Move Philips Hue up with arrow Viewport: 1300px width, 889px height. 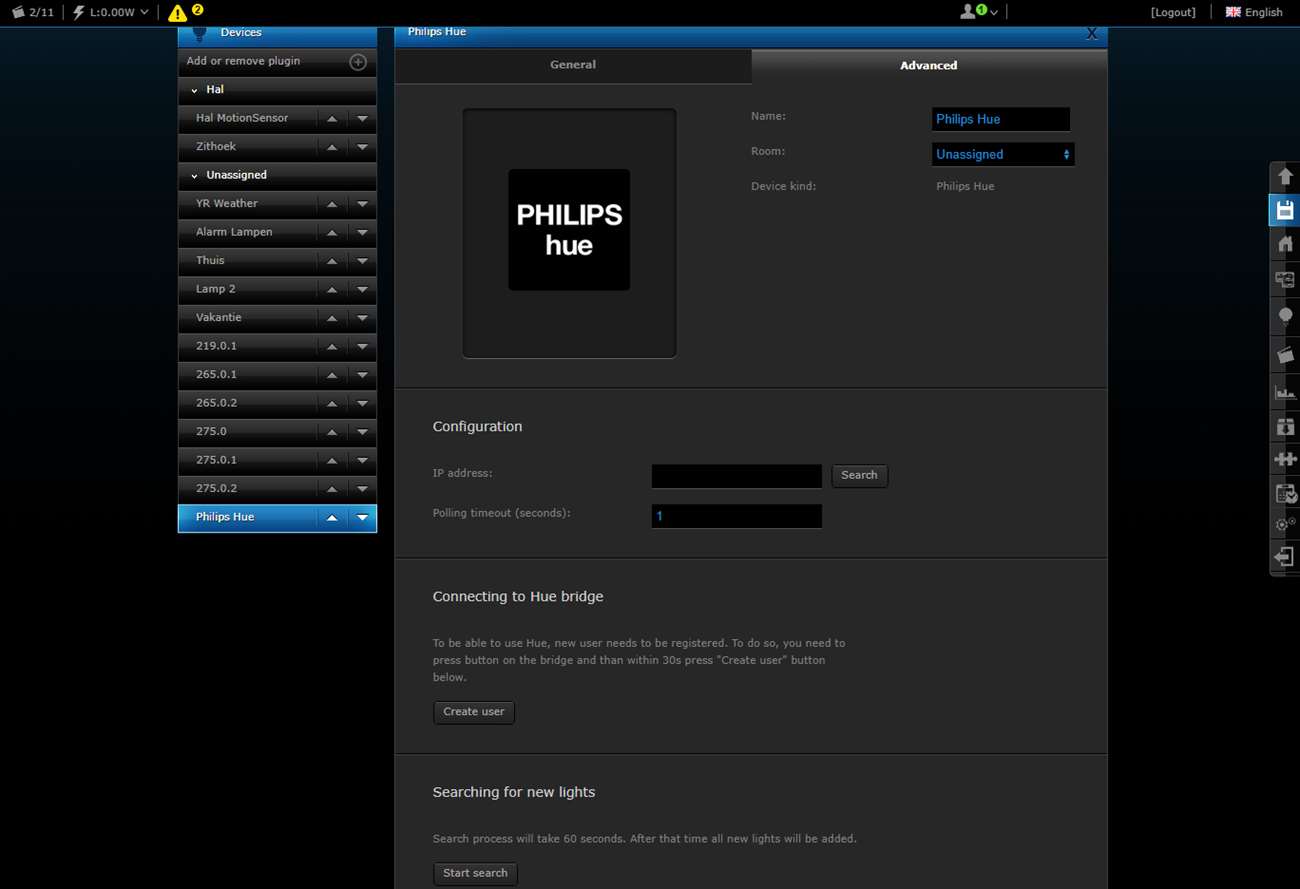point(332,518)
